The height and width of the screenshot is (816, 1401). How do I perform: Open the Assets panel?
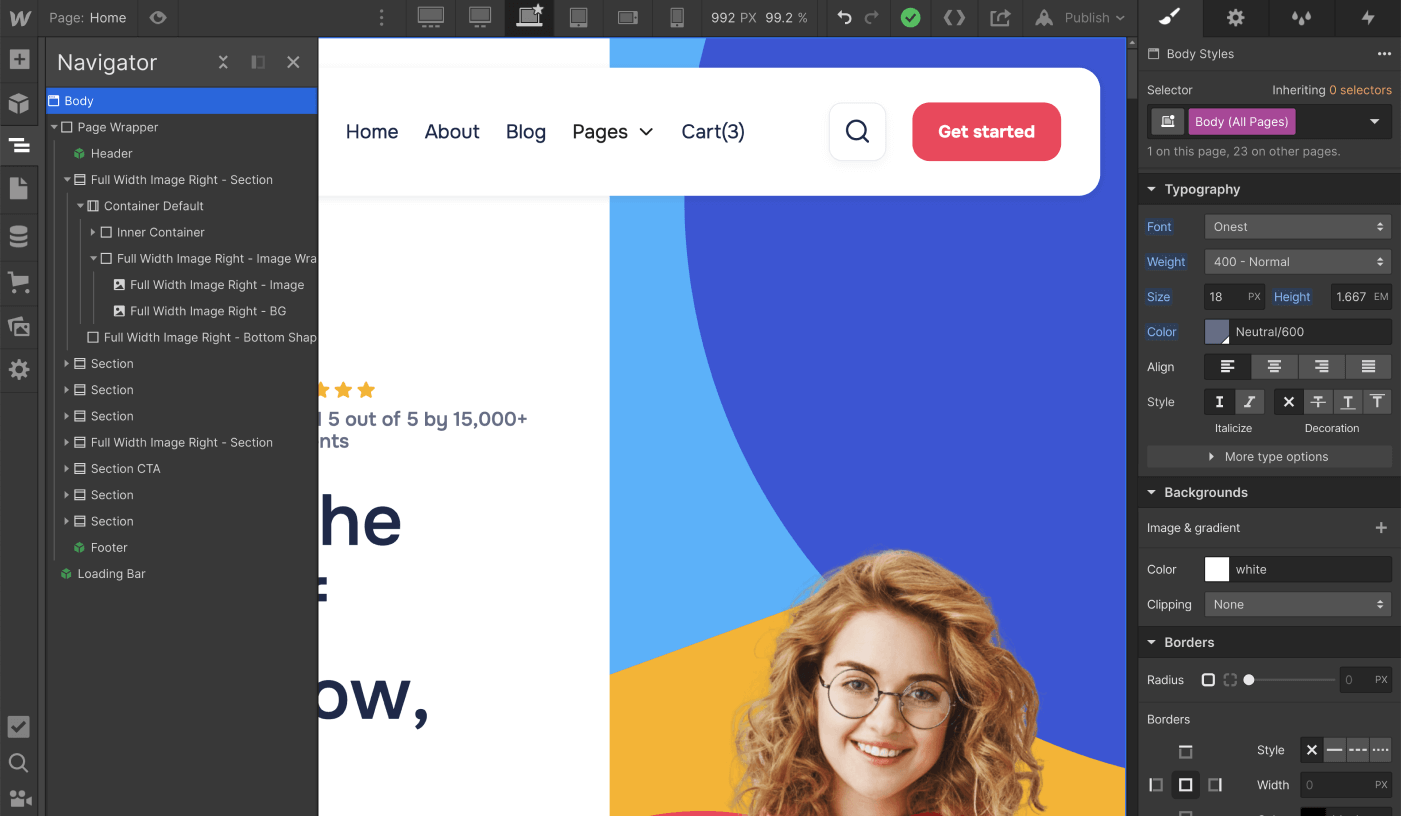(x=19, y=326)
